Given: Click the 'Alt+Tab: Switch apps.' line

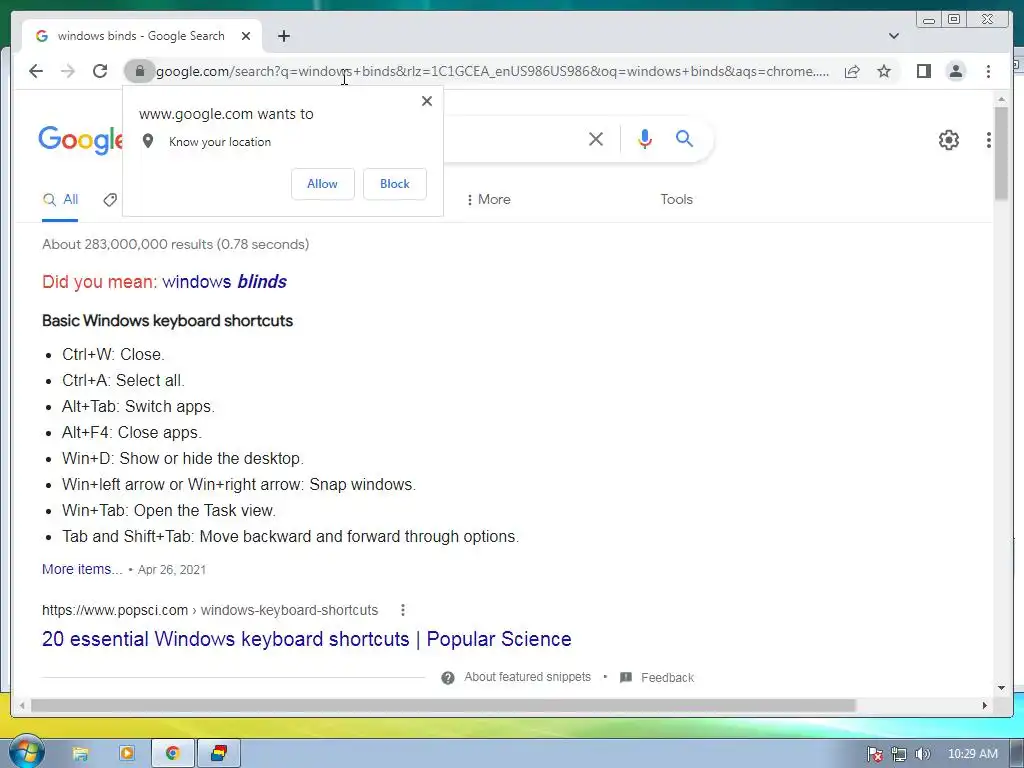Looking at the screenshot, I should point(138,406).
